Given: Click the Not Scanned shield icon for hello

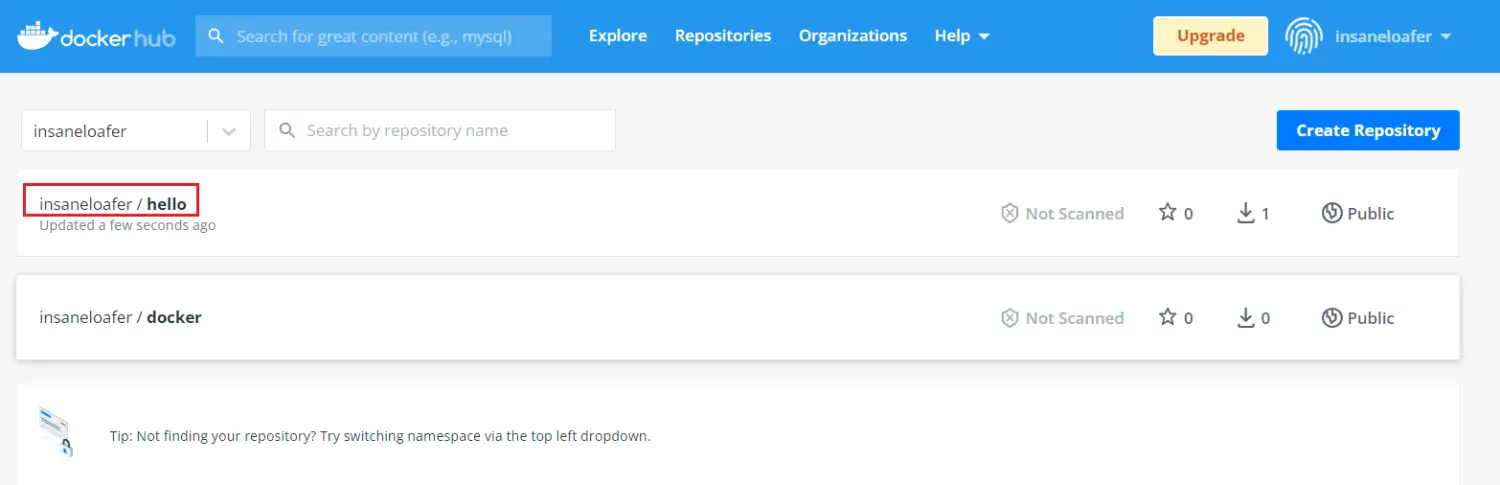Looking at the screenshot, I should (1010, 213).
